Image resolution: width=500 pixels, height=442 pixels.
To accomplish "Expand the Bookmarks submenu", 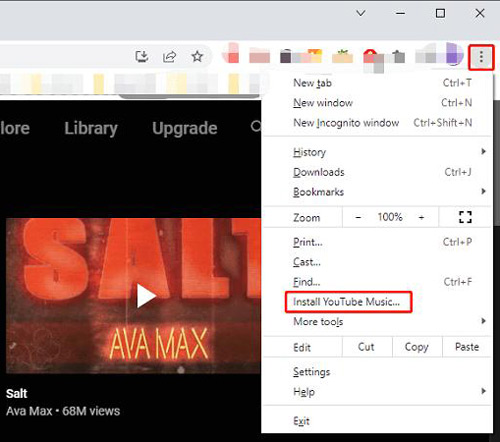I will pos(378,192).
